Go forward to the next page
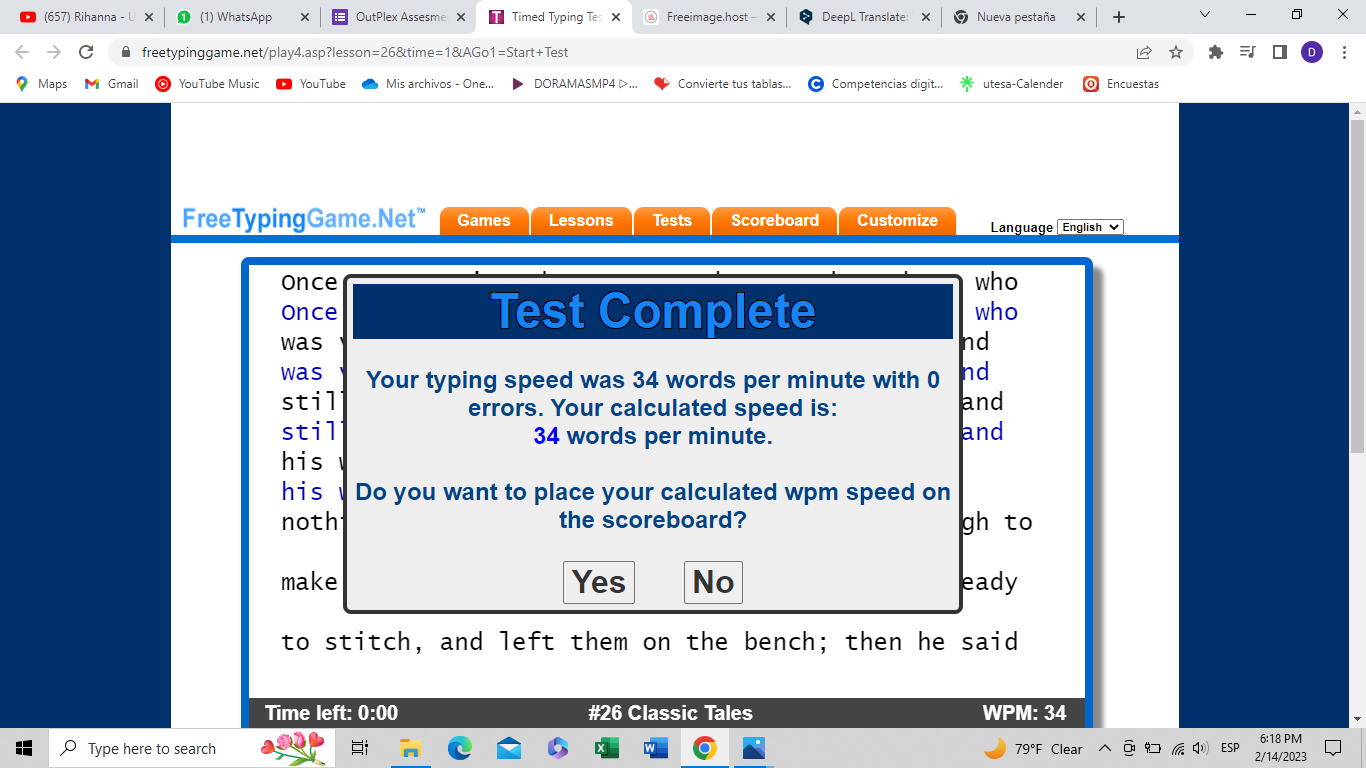This screenshot has height=768, width=1366. [54, 52]
